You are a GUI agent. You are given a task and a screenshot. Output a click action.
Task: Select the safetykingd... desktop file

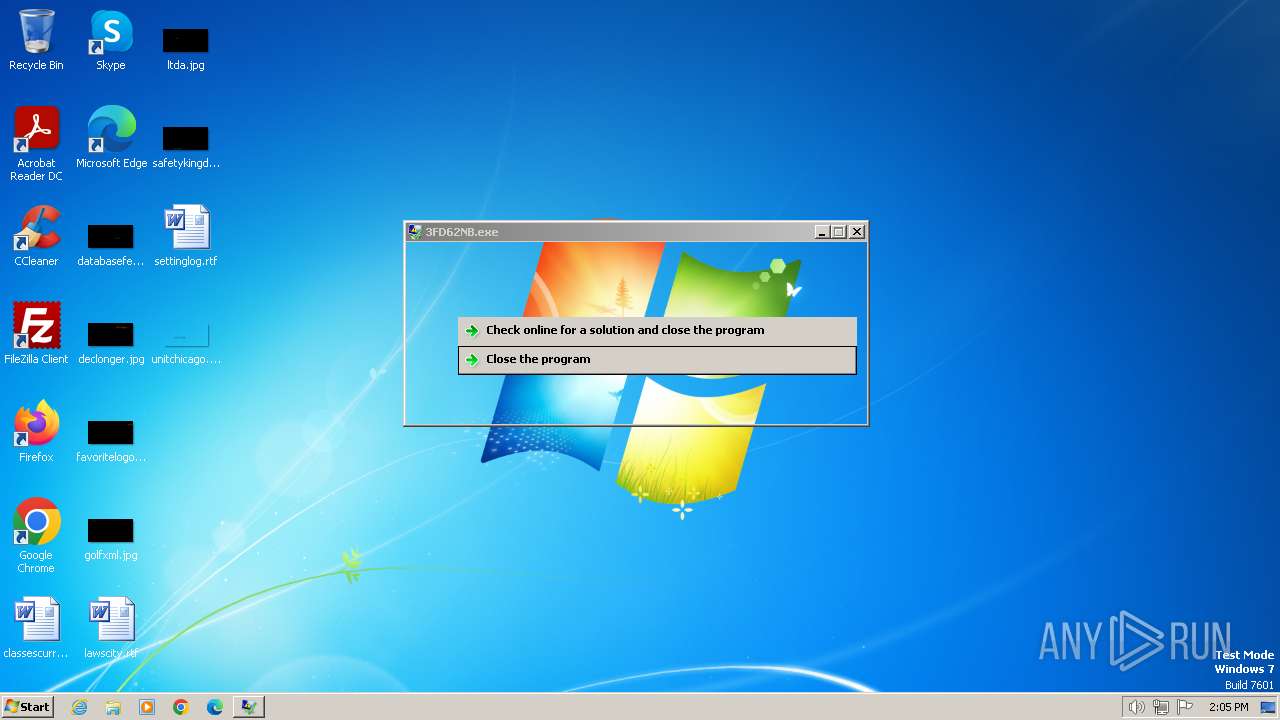click(x=186, y=146)
